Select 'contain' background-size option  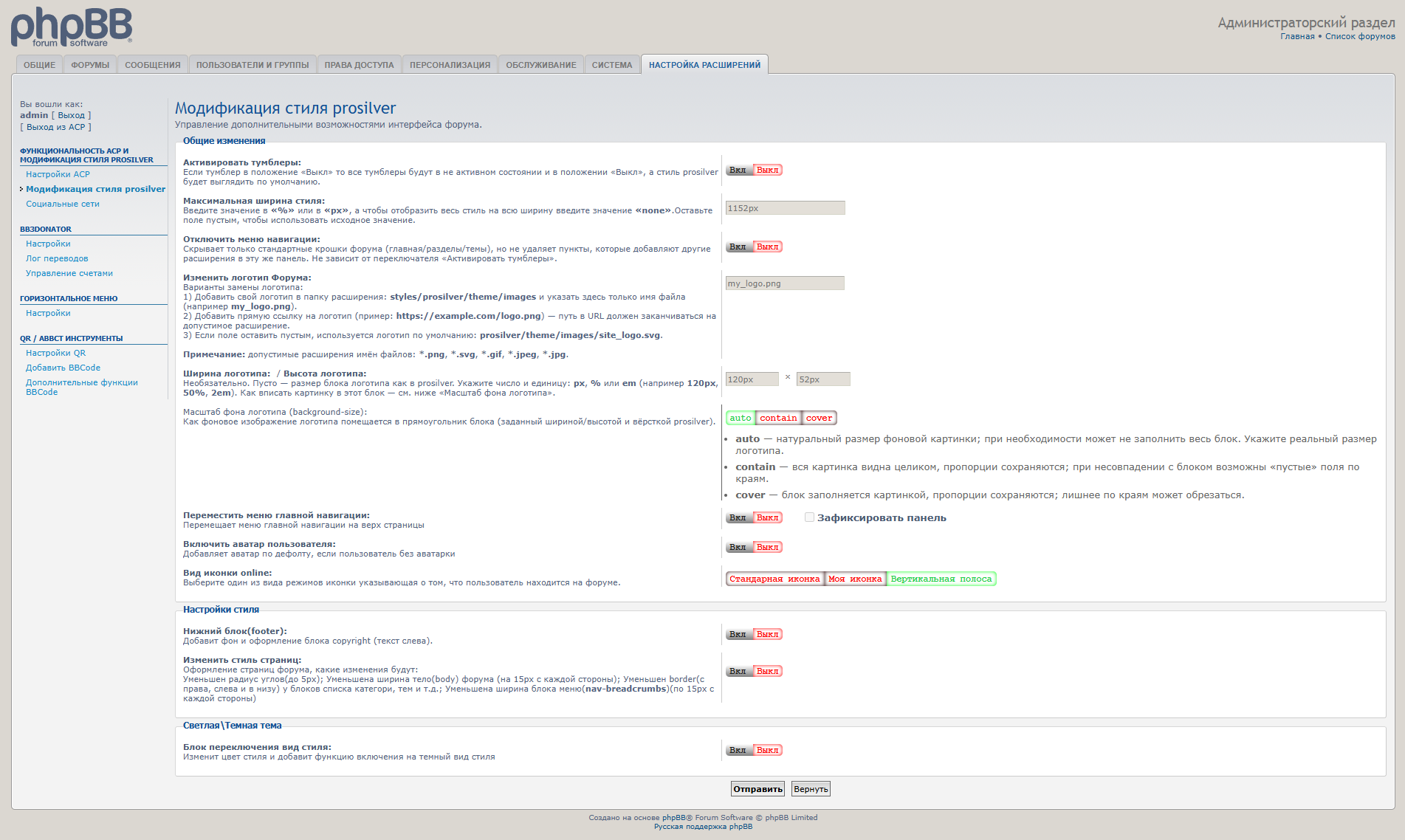778,419
